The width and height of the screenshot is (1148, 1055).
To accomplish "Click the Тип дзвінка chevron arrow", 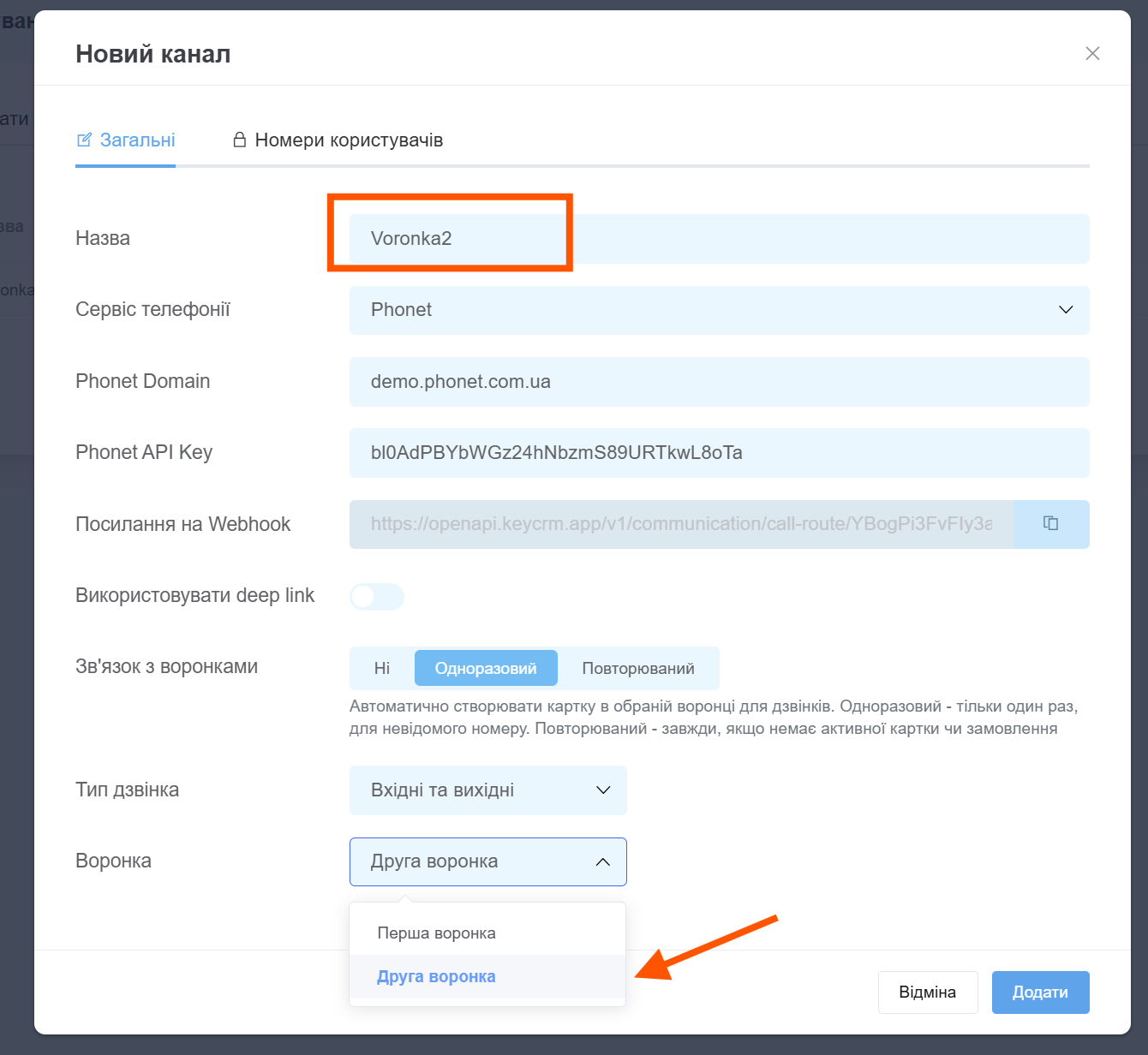I will point(603,790).
